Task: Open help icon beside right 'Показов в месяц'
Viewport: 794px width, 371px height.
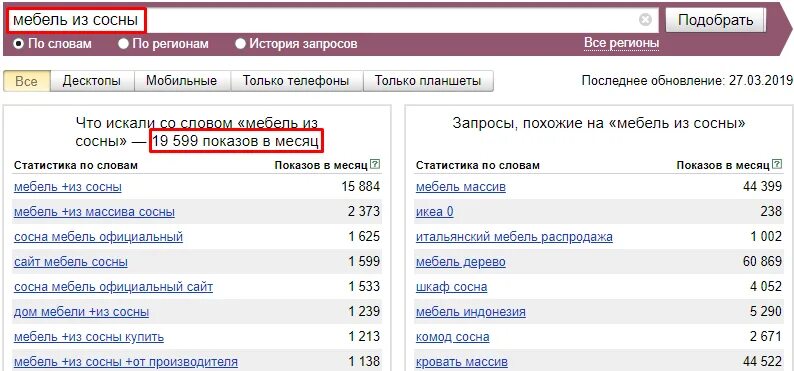Action: coord(777,164)
